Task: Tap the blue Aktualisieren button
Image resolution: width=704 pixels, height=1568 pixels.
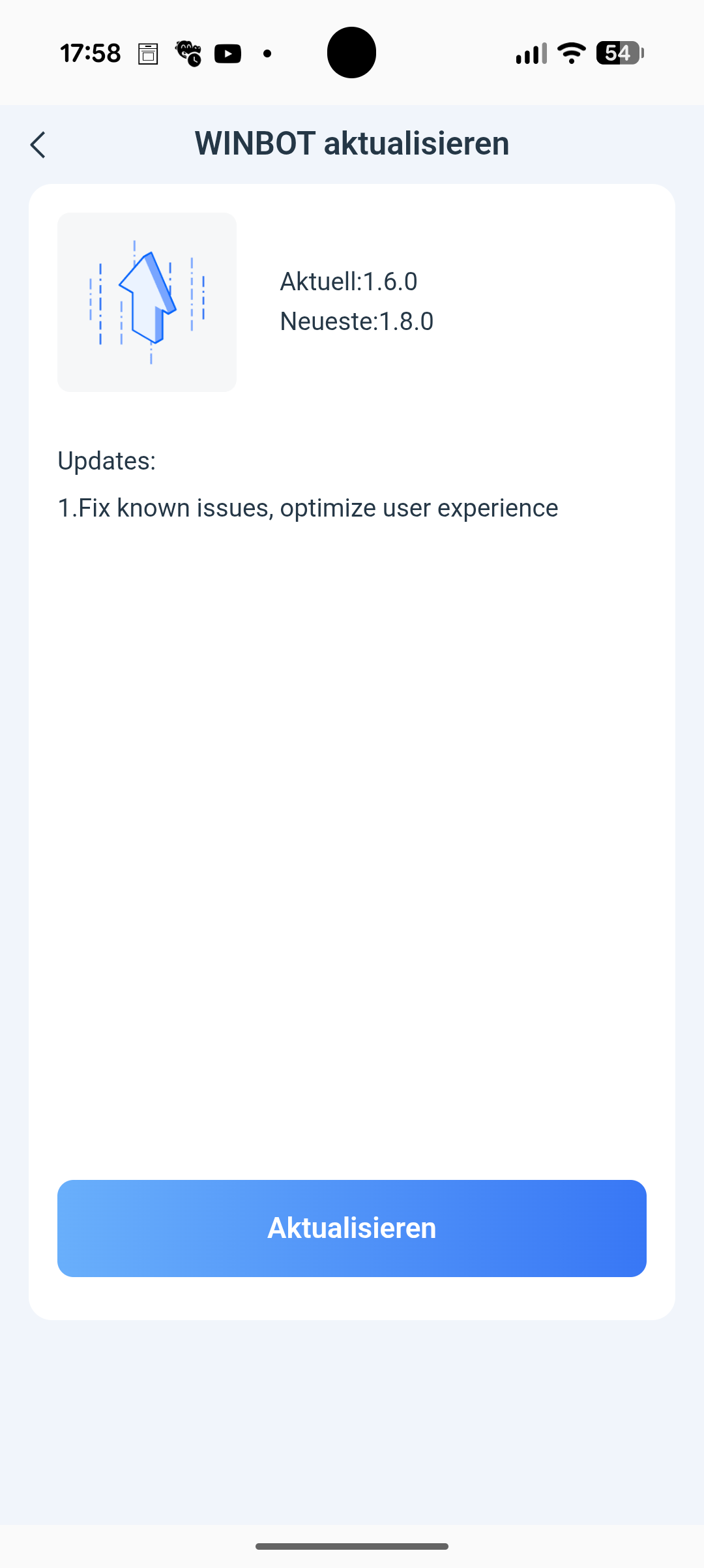Action: click(352, 1228)
